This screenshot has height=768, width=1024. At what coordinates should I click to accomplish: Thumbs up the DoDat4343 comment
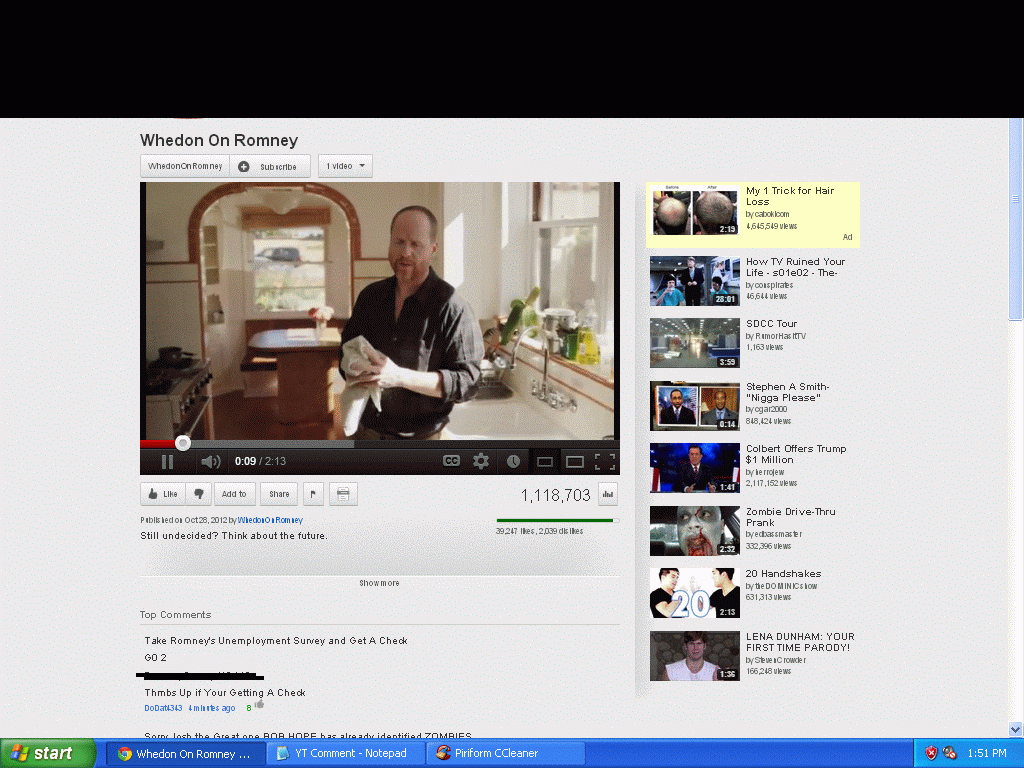tap(259, 705)
